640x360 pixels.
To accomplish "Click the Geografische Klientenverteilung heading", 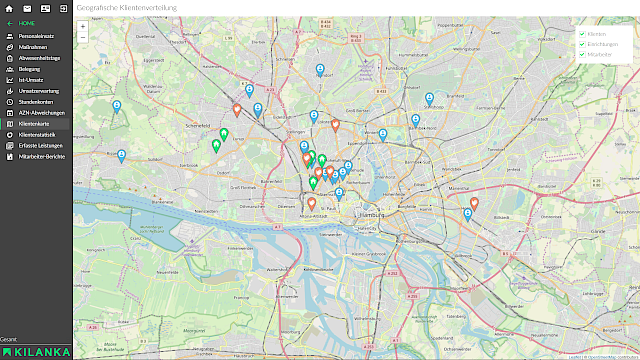I will pos(127,8).
